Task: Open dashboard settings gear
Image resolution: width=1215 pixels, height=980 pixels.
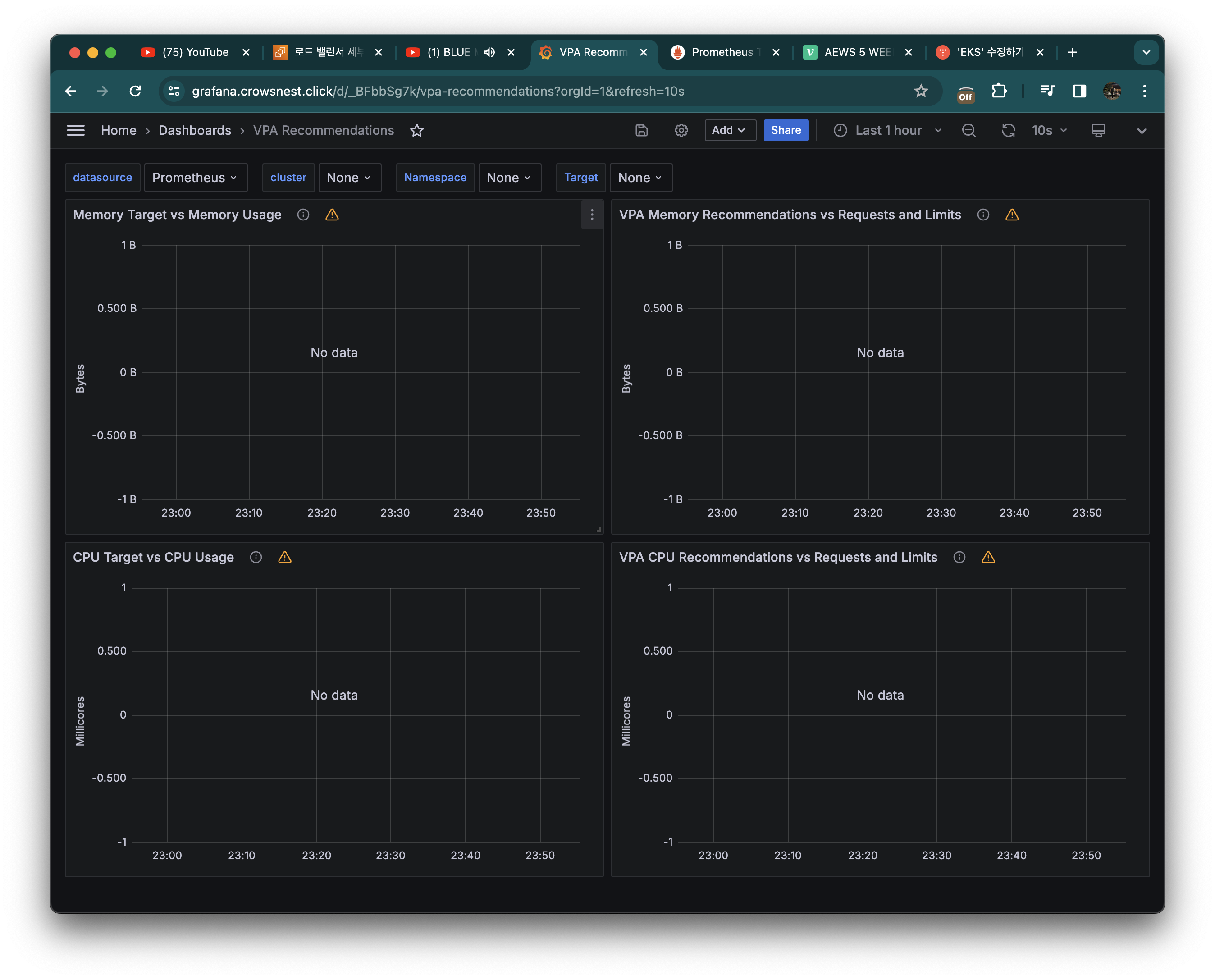Action: point(681,130)
